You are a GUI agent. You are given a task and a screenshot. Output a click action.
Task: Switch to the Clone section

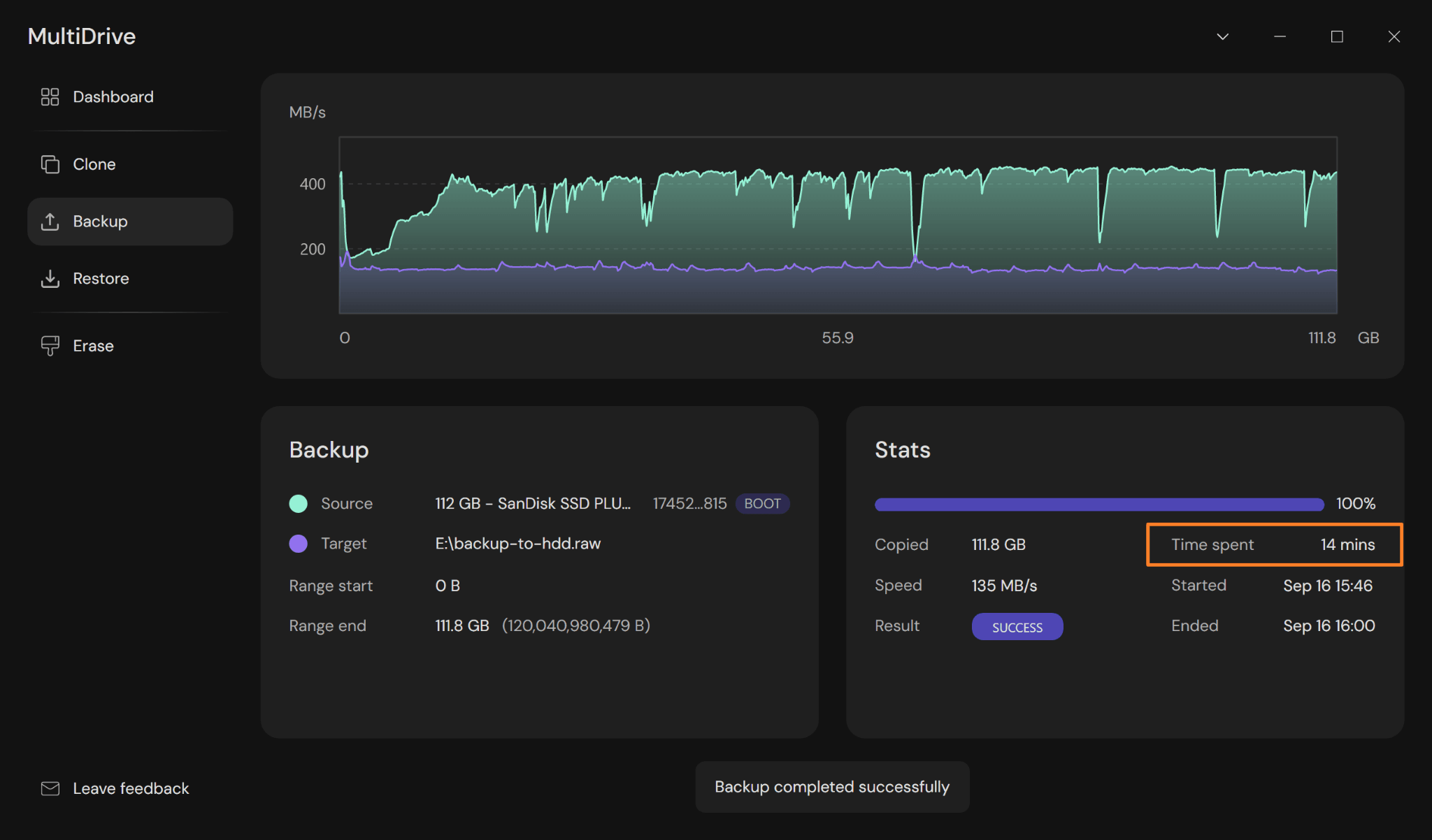coord(130,164)
